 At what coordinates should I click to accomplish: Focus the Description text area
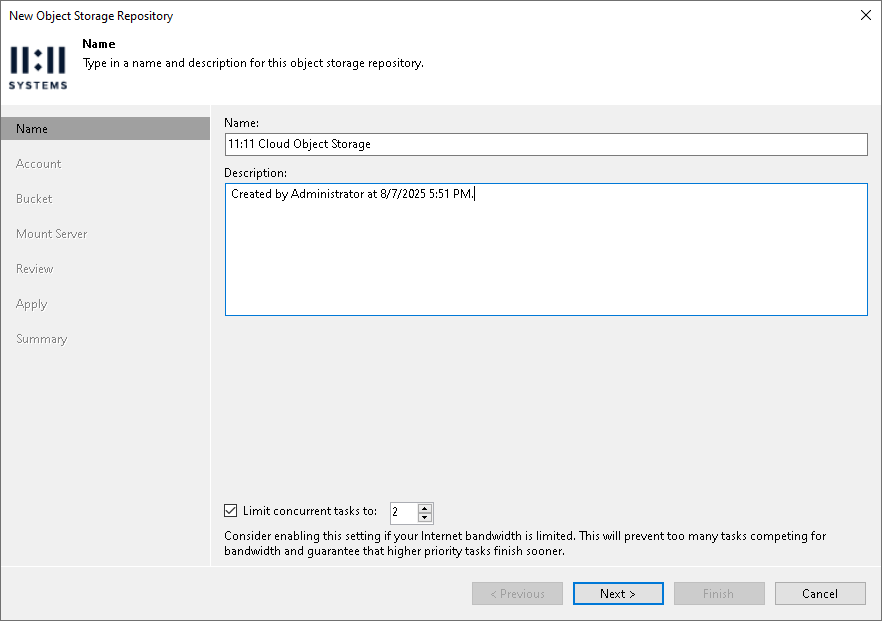[x=546, y=249]
